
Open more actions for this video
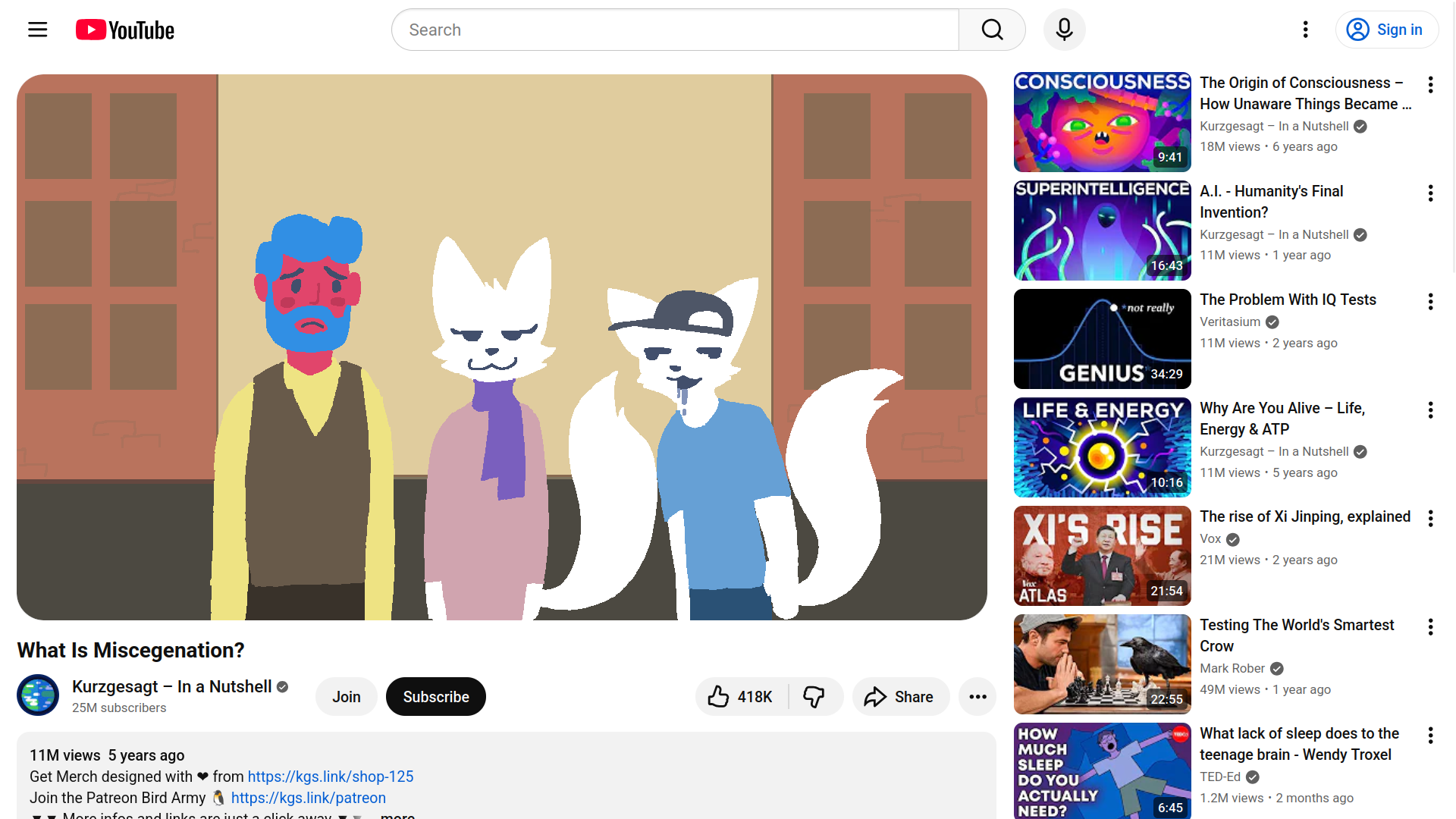pos(977,696)
